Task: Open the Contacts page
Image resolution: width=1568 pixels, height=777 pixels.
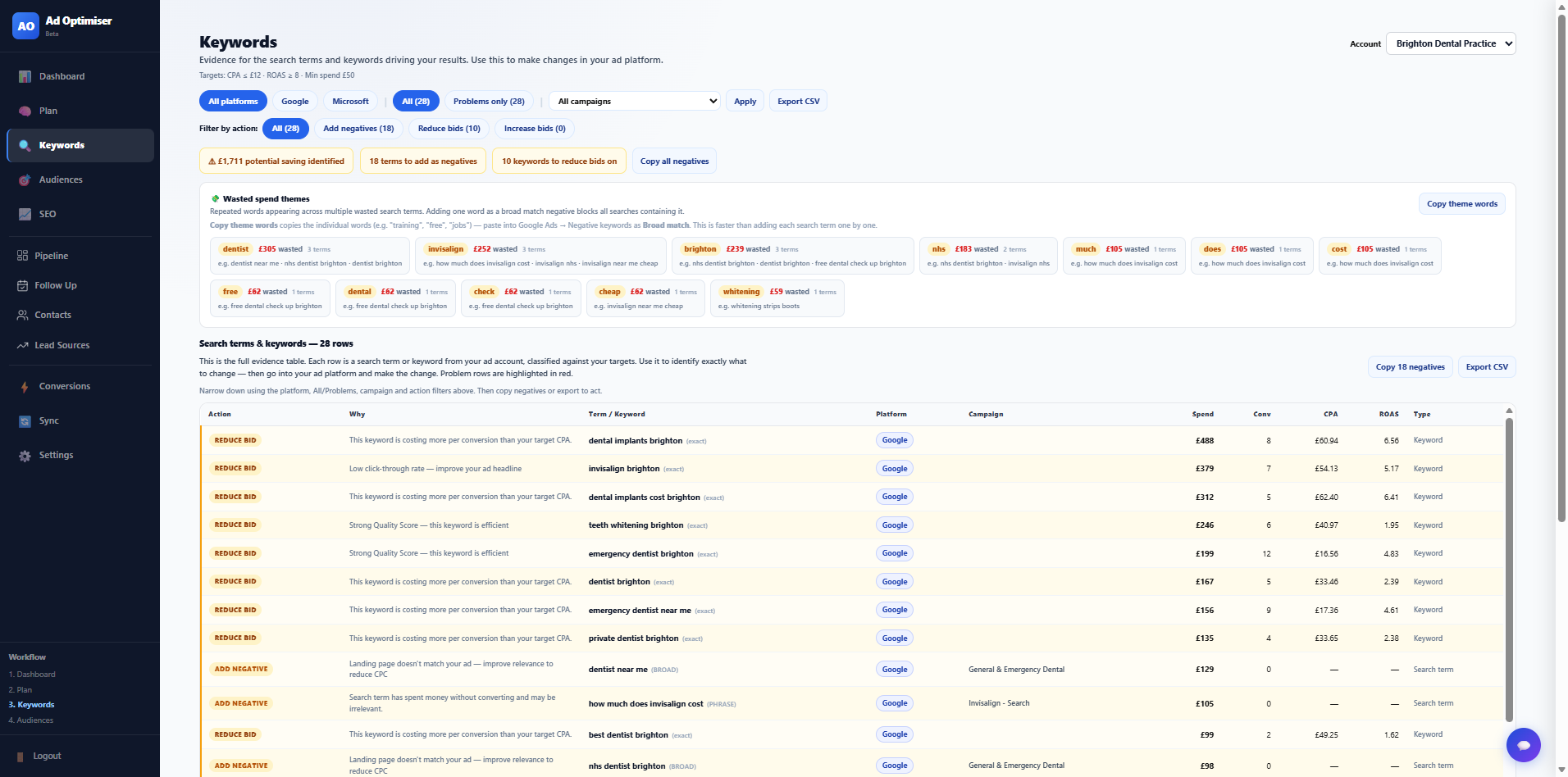Action: [x=80, y=315]
